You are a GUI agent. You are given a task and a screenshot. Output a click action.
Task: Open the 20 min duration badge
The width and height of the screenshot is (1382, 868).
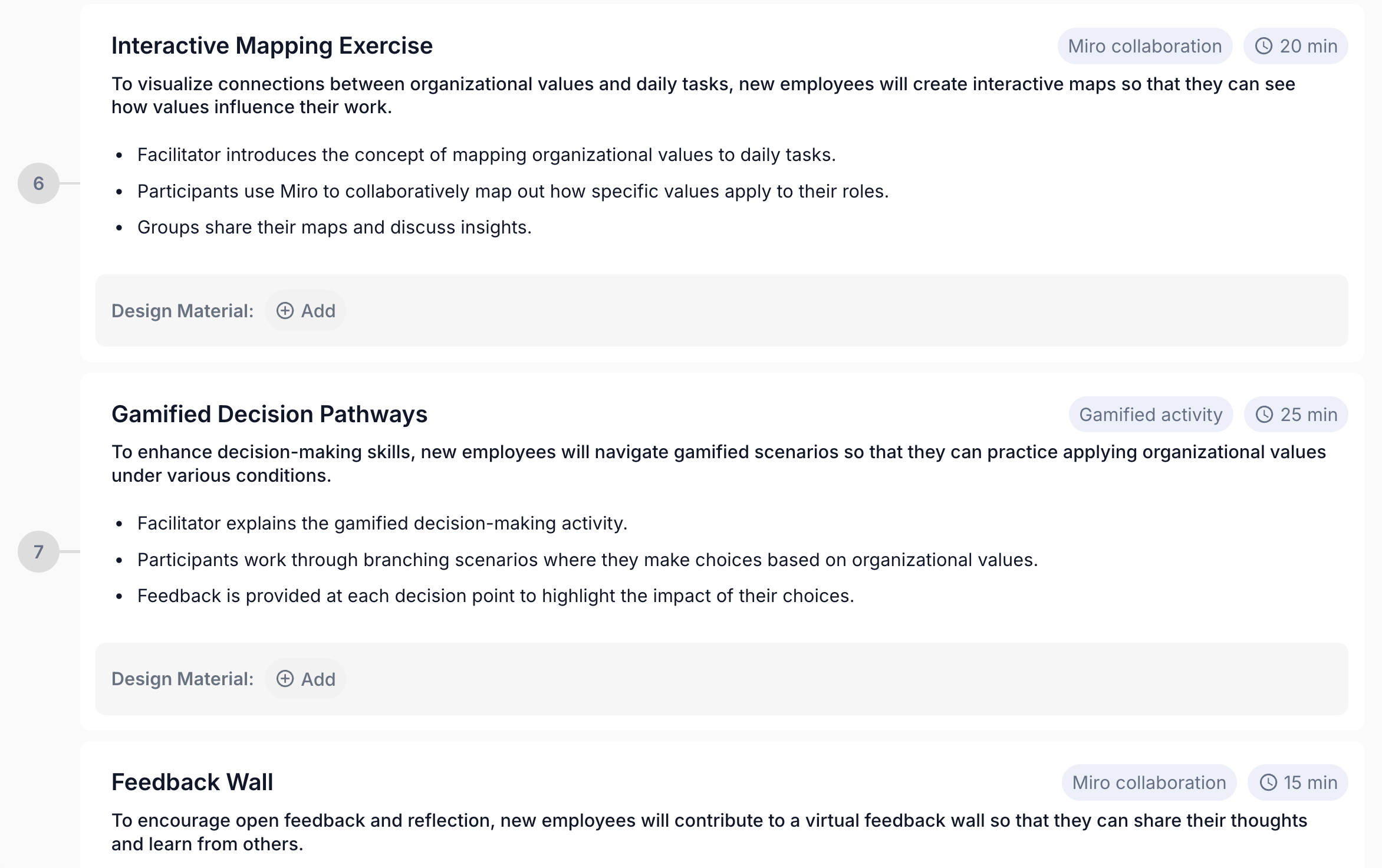click(1296, 46)
